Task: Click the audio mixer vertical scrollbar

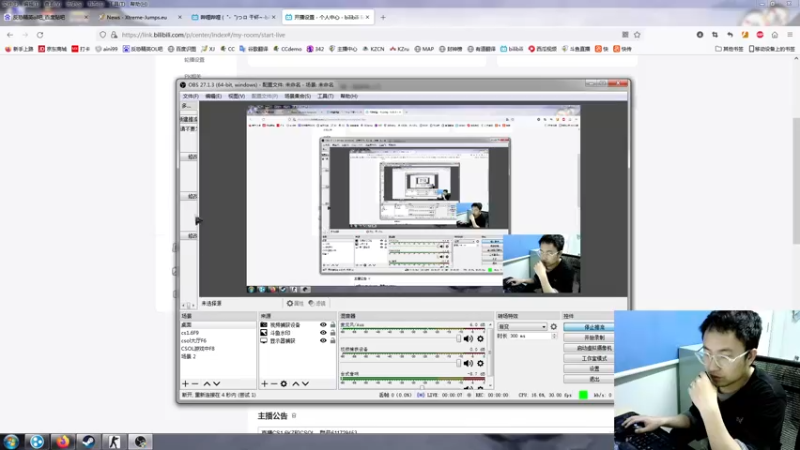Action: (490, 353)
